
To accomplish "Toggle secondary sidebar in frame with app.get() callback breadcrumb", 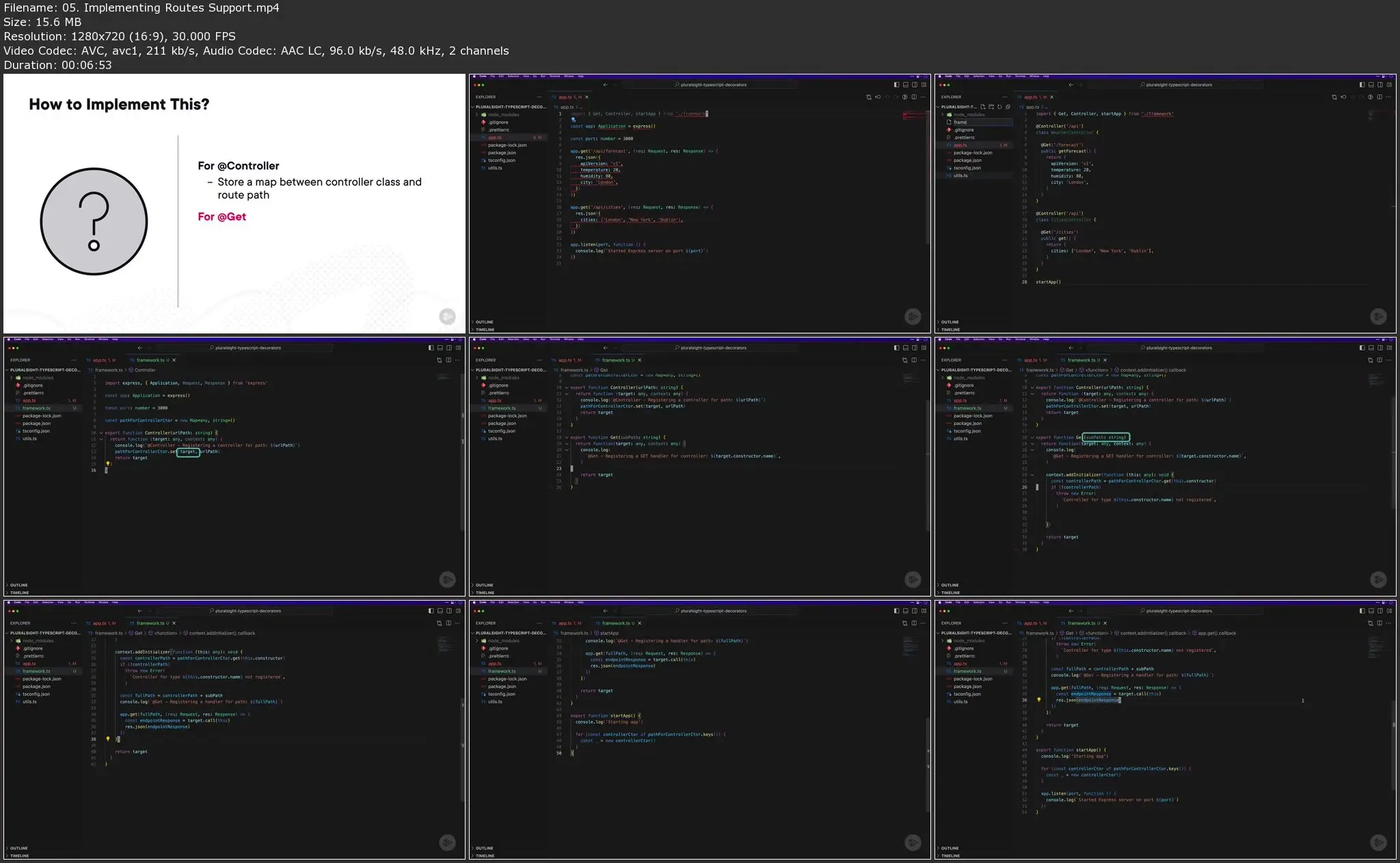I will pos(1380,611).
